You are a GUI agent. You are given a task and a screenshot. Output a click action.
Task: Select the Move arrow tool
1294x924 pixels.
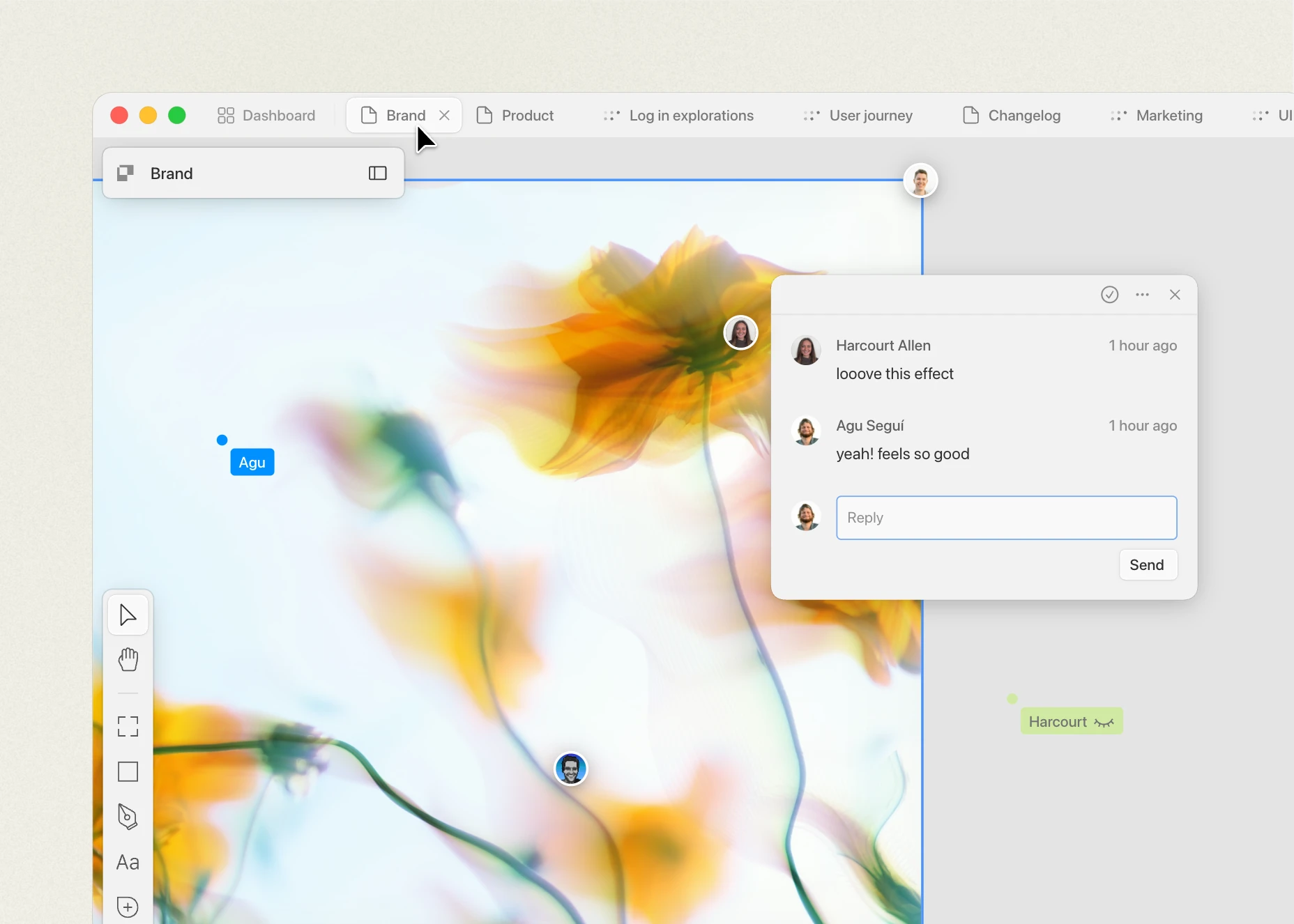click(128, 615)
